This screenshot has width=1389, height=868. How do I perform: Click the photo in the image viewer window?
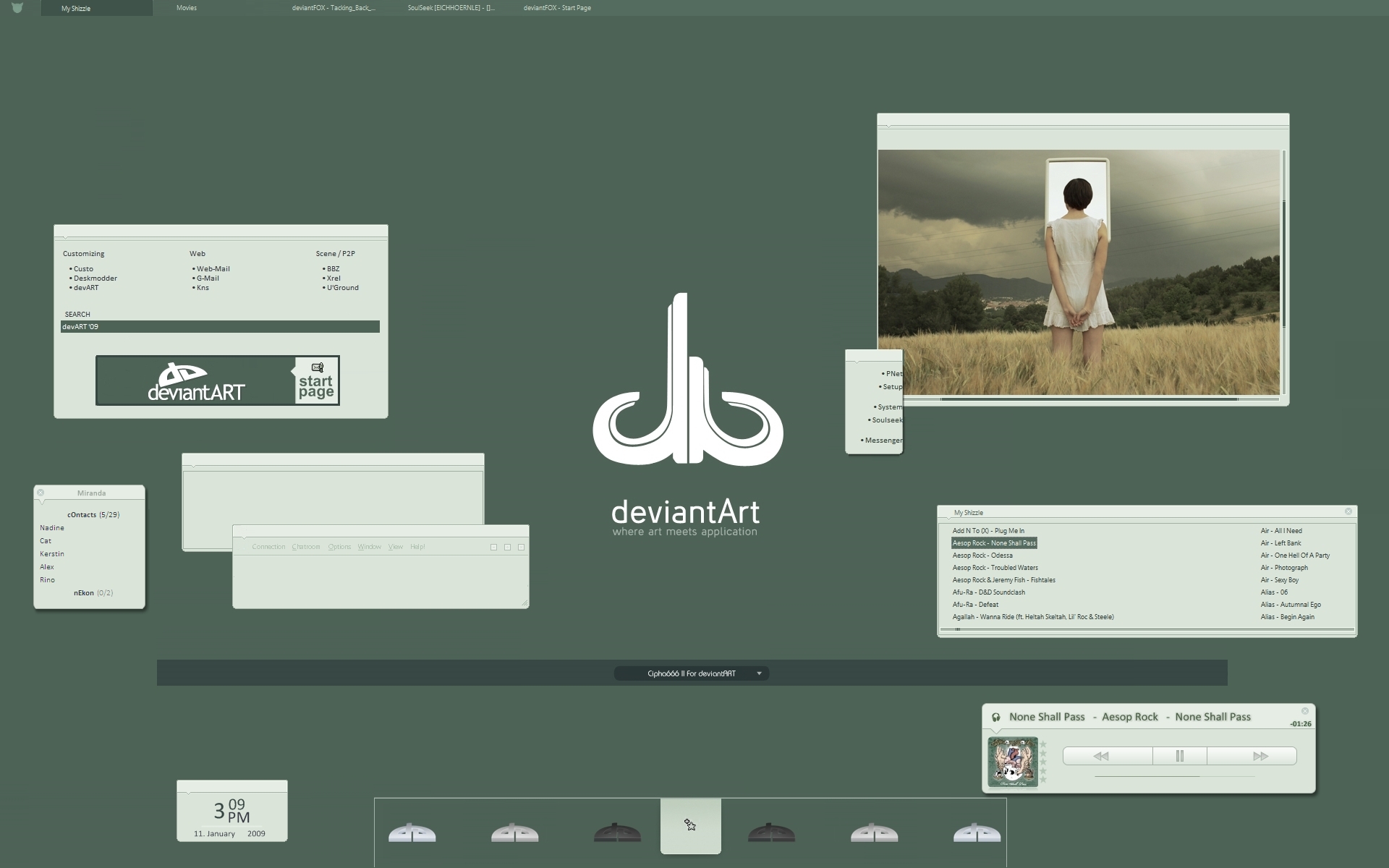click(x=1079, y=273)
